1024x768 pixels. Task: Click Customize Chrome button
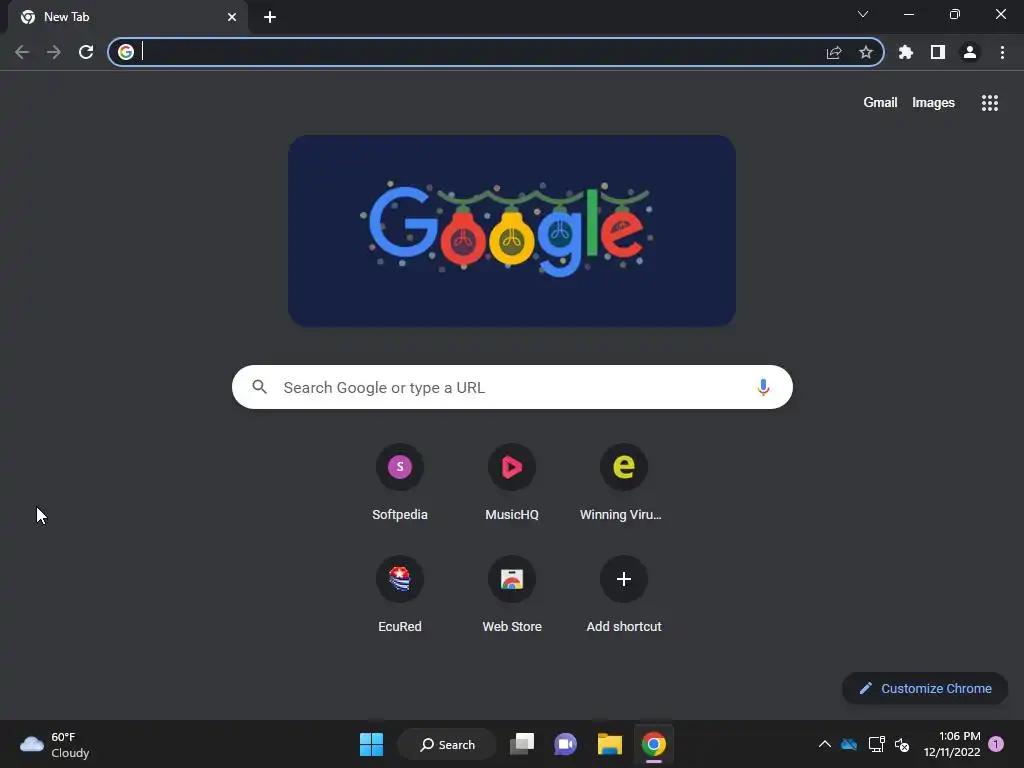tap(925, 688)
